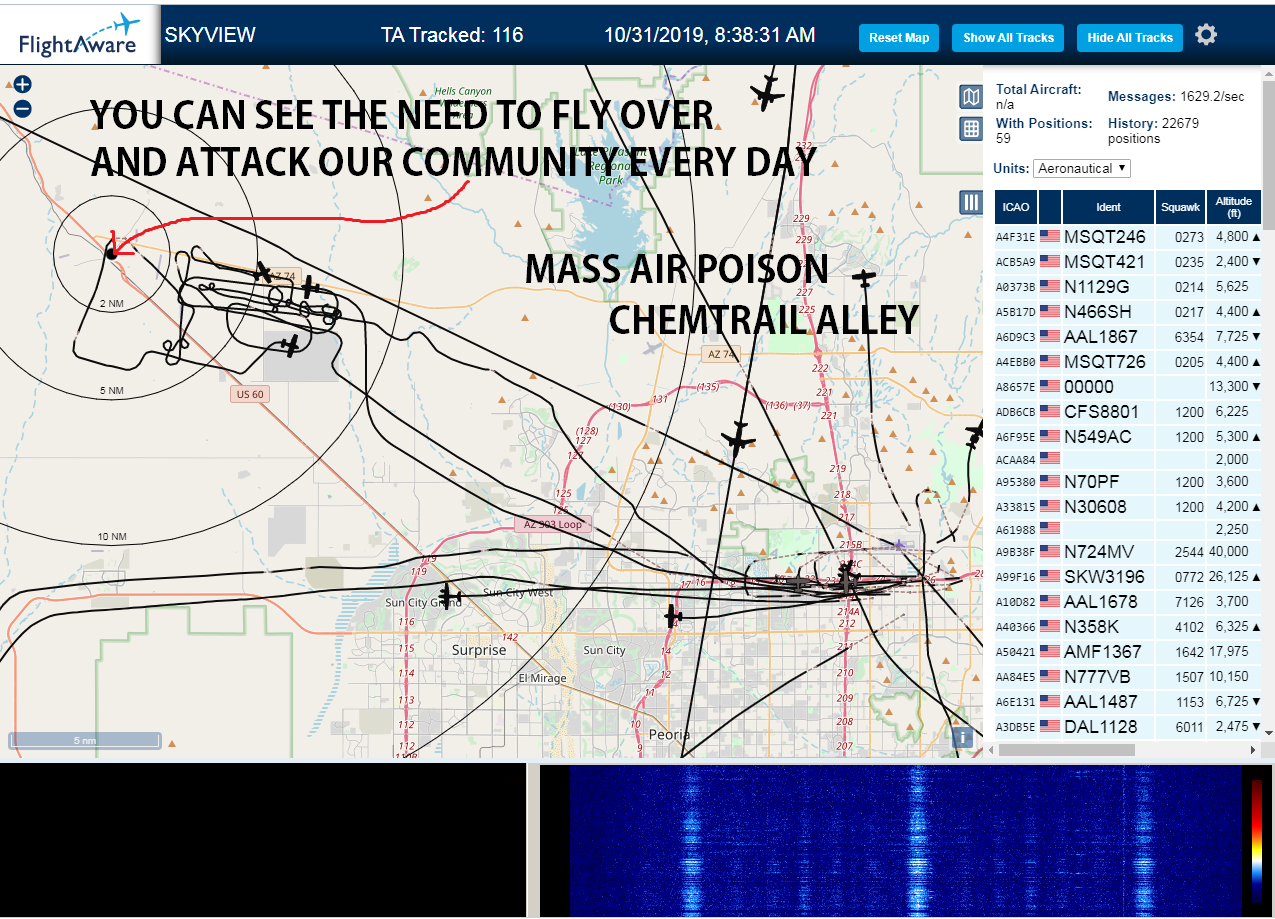Select aircraft DAL1128 row
Image resolution: width=1275 pixels, height=919 pixels.
click(x=1128, y=727)
